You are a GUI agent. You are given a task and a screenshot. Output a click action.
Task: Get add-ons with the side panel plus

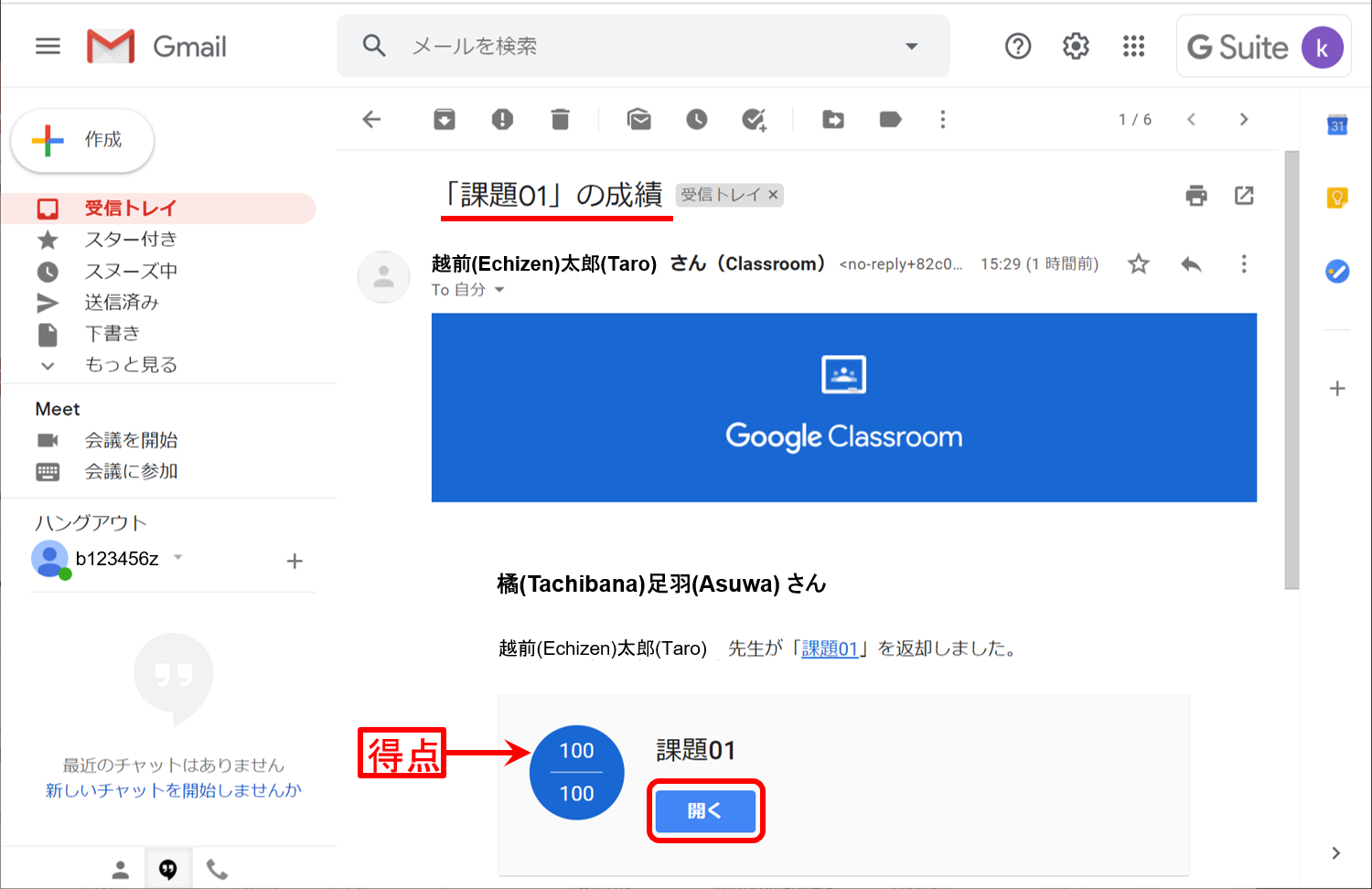click(1337, 389)
